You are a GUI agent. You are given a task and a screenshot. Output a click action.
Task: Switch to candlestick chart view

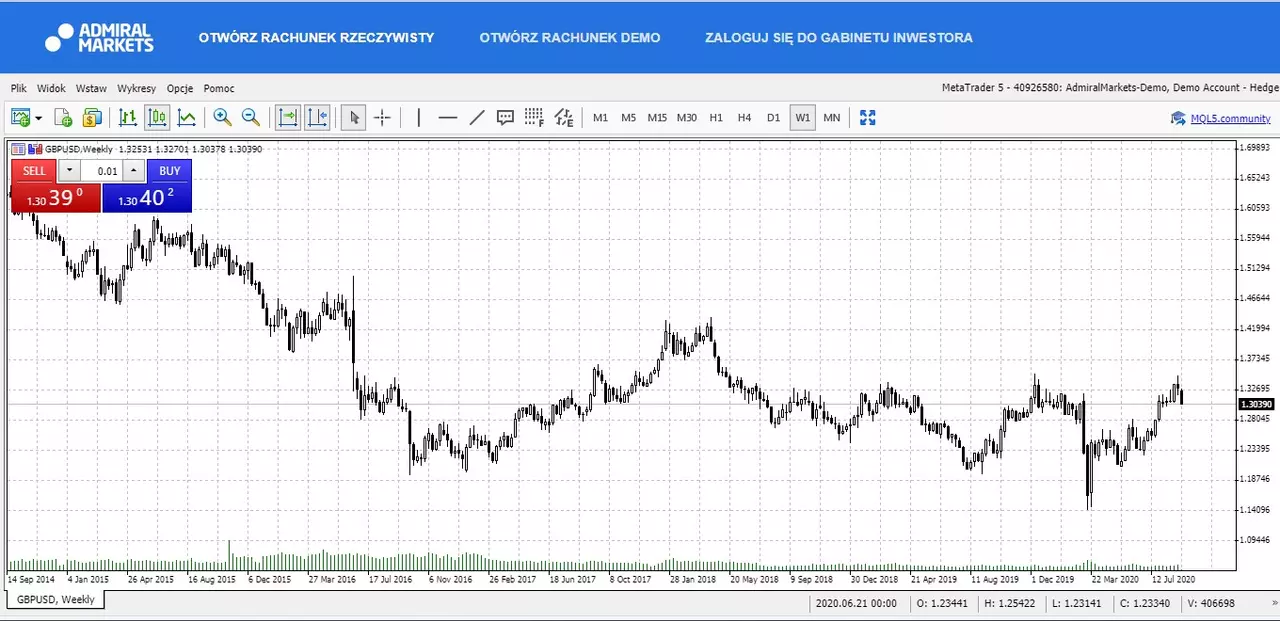point(157,117)
